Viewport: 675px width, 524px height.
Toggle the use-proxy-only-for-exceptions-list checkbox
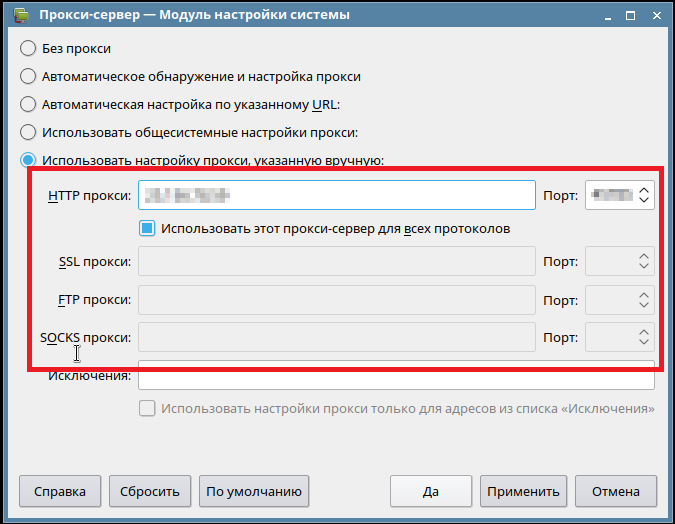(x=147, y=408)
